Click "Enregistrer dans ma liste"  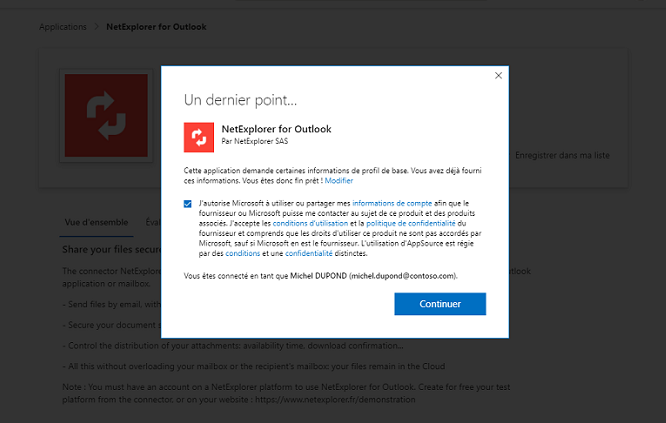point(562,155)
